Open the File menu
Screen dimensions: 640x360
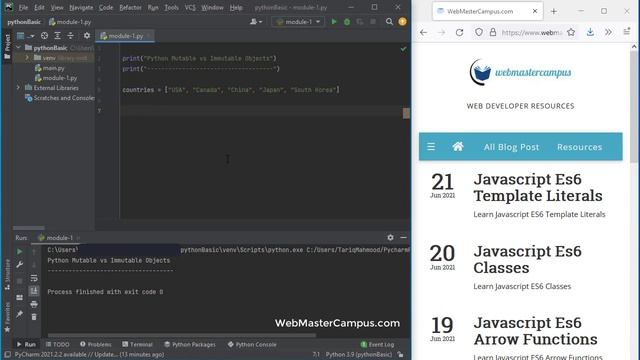coord(23,7)
